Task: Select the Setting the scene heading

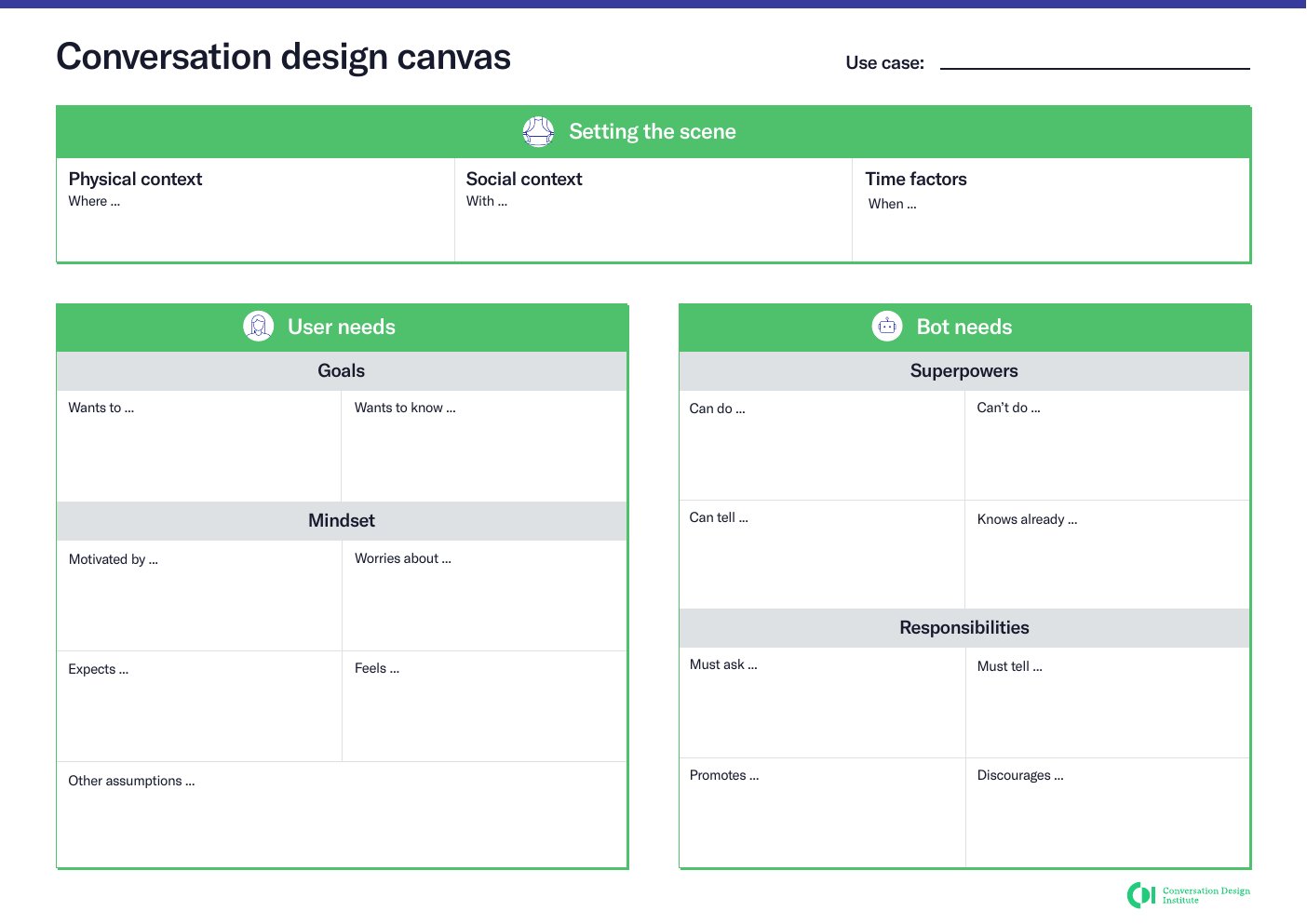Action: (x=653, y=132)
